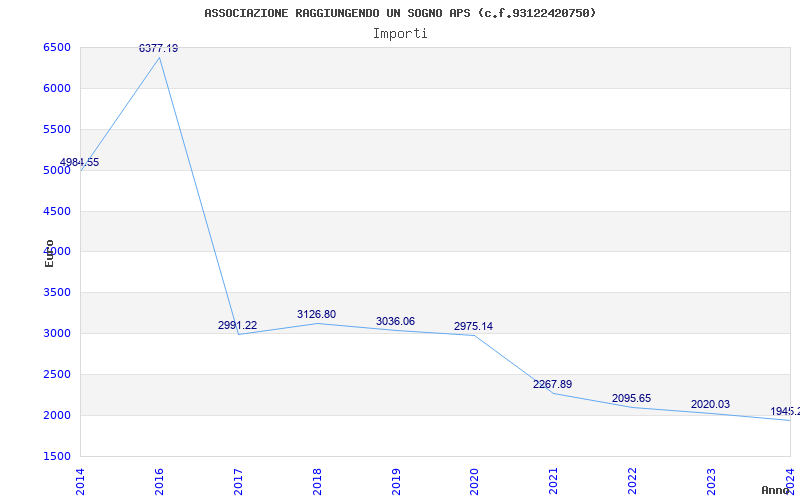This screenshot has height=500, width=800.
Task: Click the x-axis year 2016
Action: (x=159, y=481)
